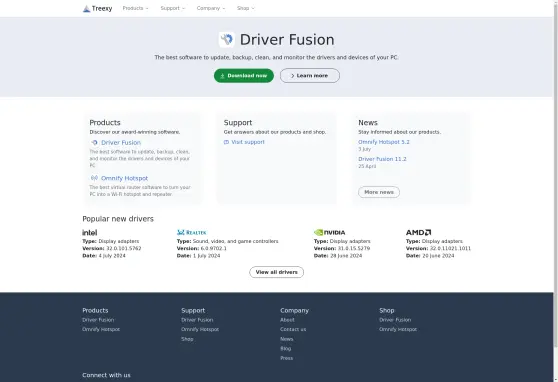The height and width of the screenshot is (382, 558).
Task: Click the More news button
Action: (379, 192)
